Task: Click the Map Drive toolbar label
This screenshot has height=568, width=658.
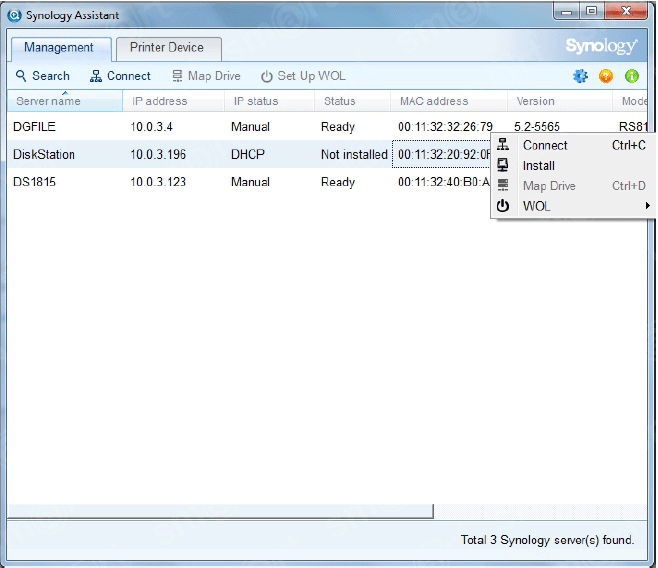Action: [214, 76]
